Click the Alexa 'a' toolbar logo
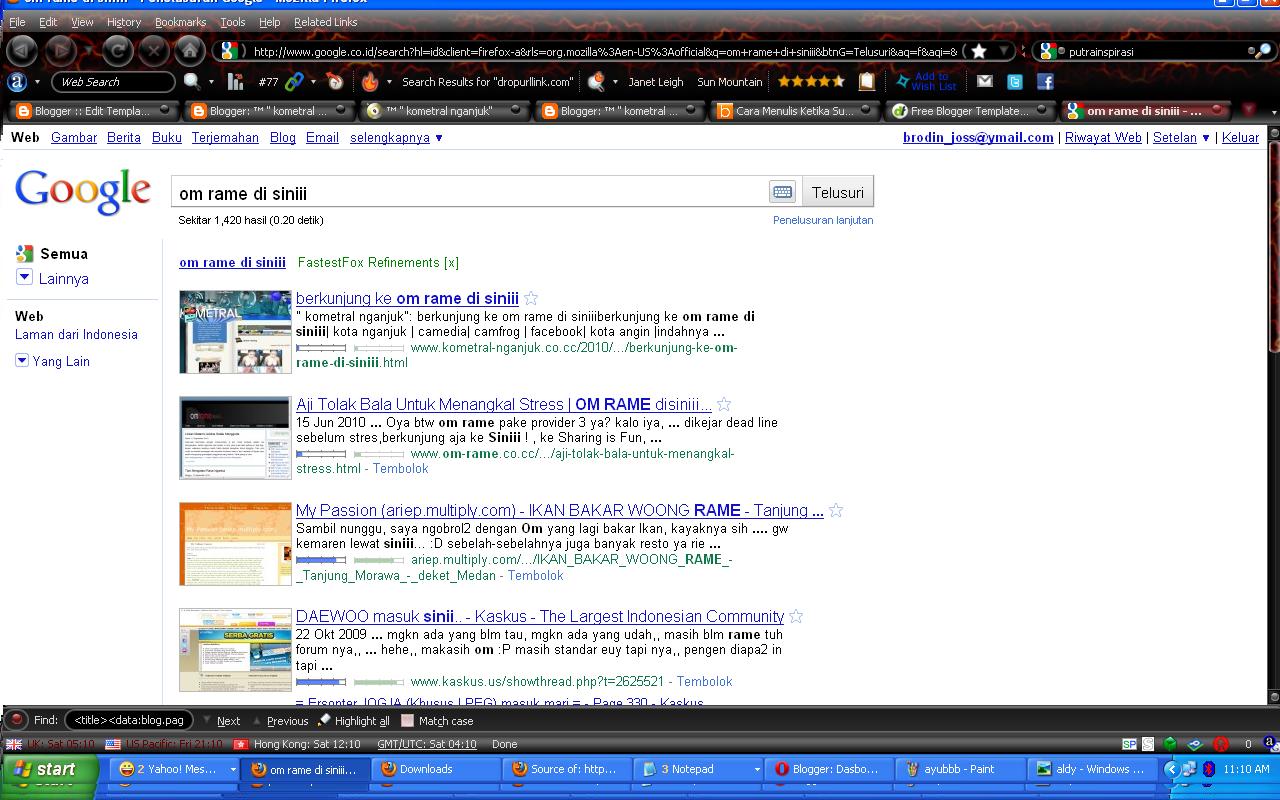Screen dimensions: 1280x800 point(17,82)
